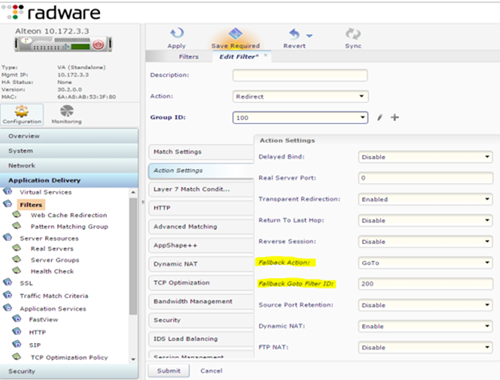Screen dimensions: 500x380
Task: Open the Dynamic NAT section tab
Action: [201, 264]
